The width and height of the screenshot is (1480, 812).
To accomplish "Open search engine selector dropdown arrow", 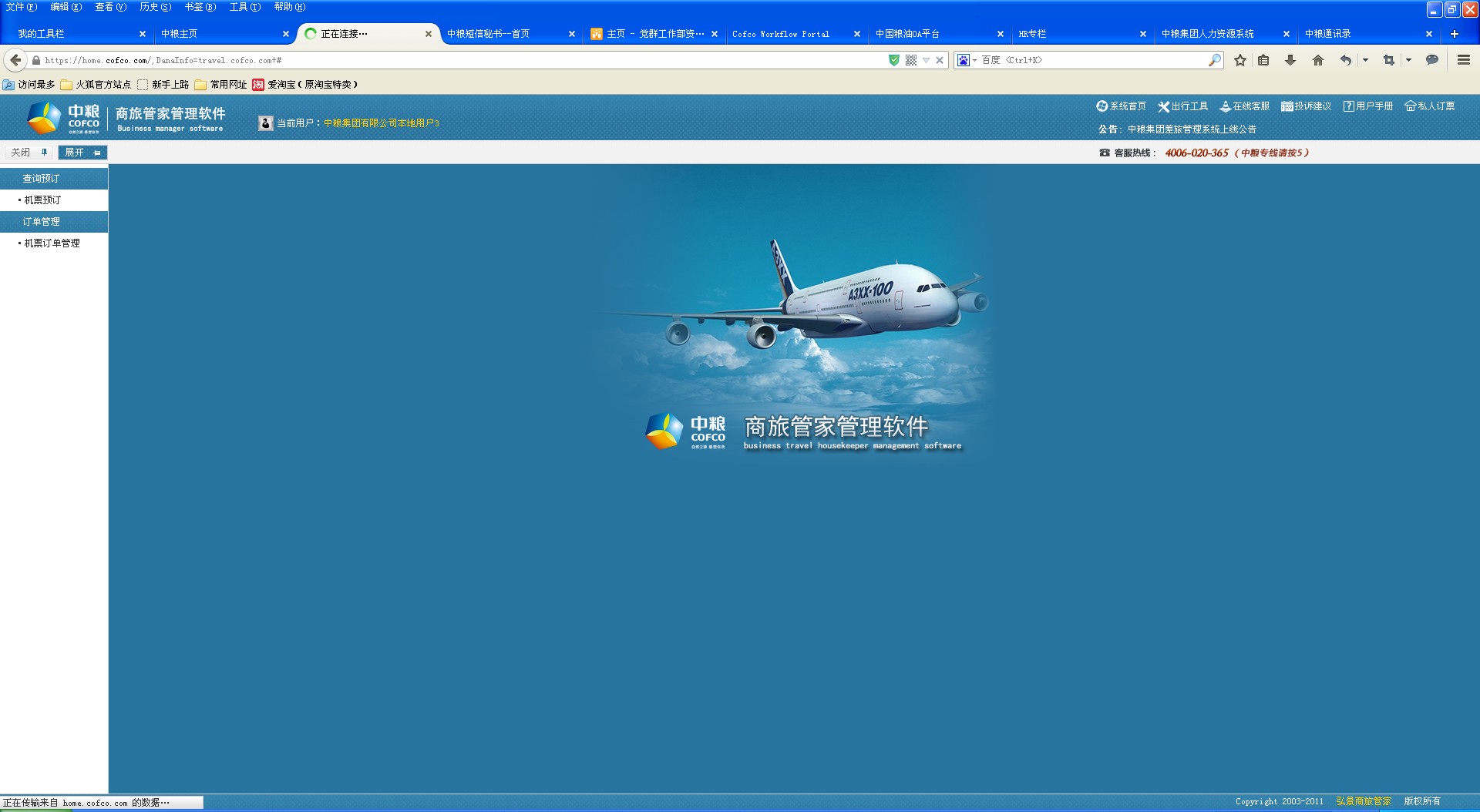I will 974,60.
